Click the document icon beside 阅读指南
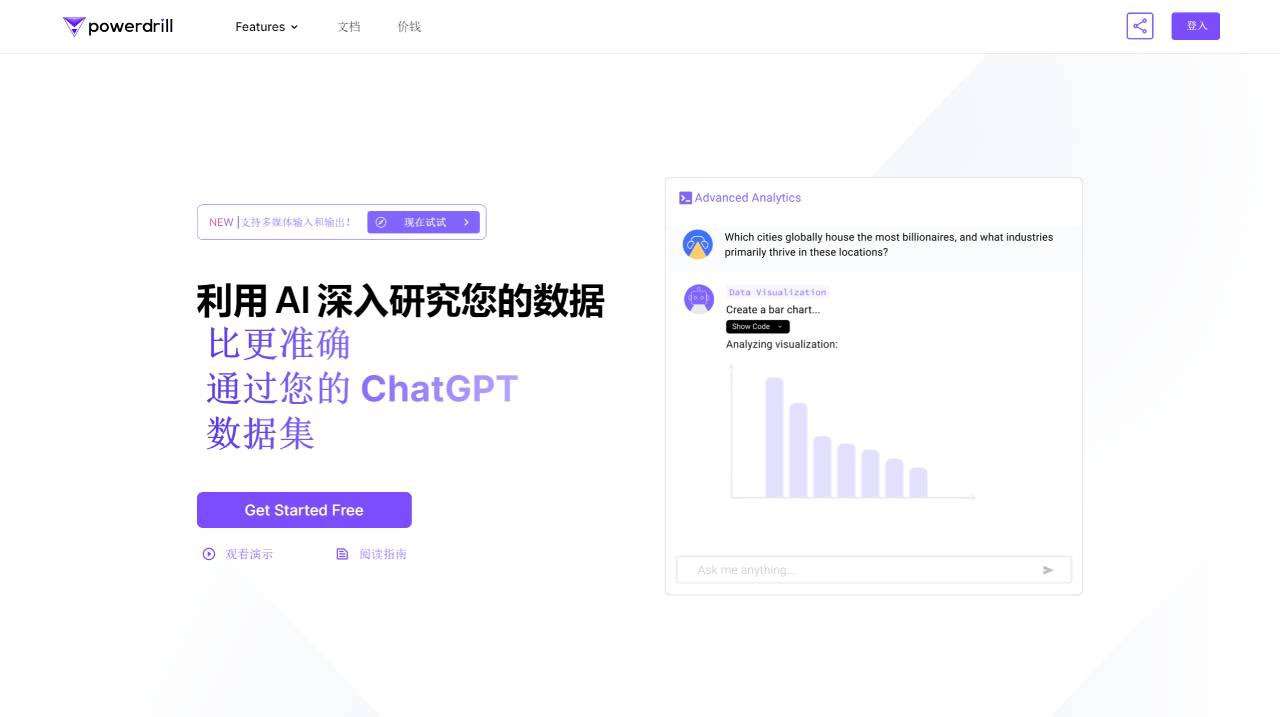 point(342,554)
